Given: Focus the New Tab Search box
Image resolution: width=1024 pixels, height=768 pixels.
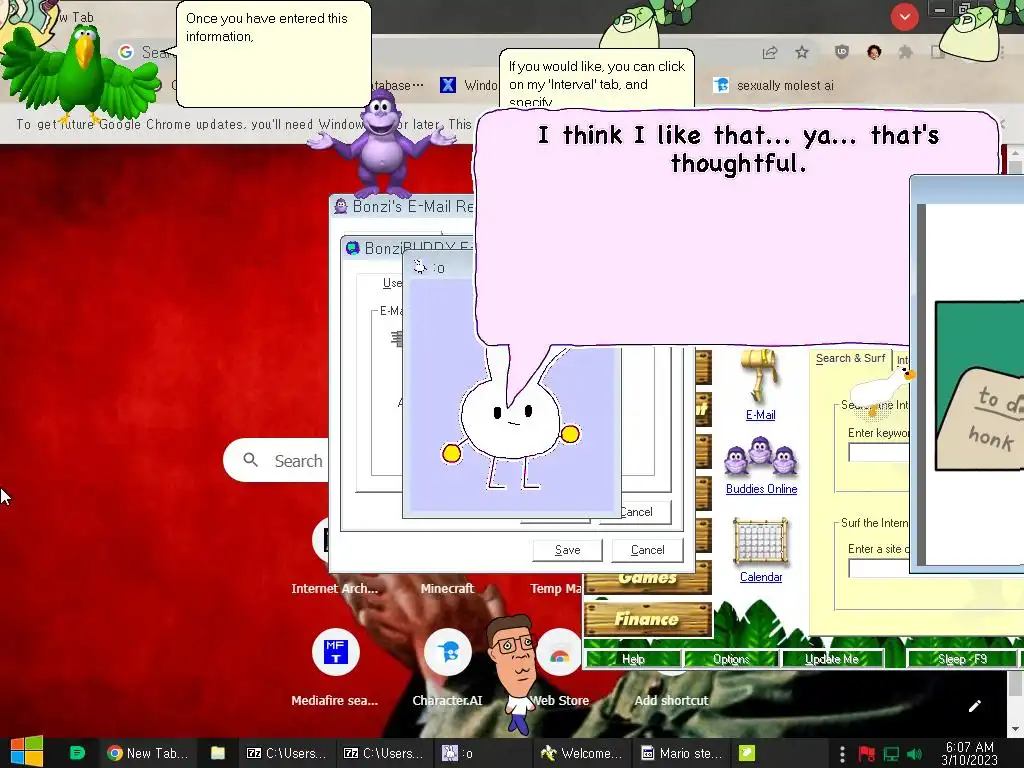Looking at the screenshot, I should click(276, 460).
